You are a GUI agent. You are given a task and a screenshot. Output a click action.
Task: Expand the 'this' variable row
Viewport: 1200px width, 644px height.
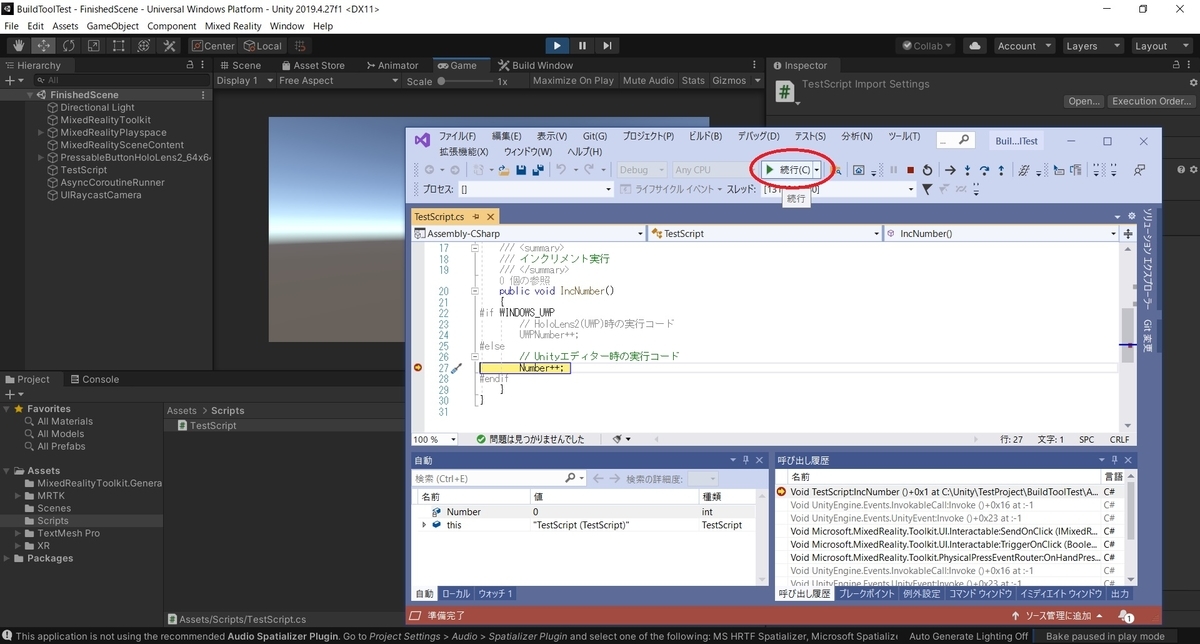(x=424, y=525)
